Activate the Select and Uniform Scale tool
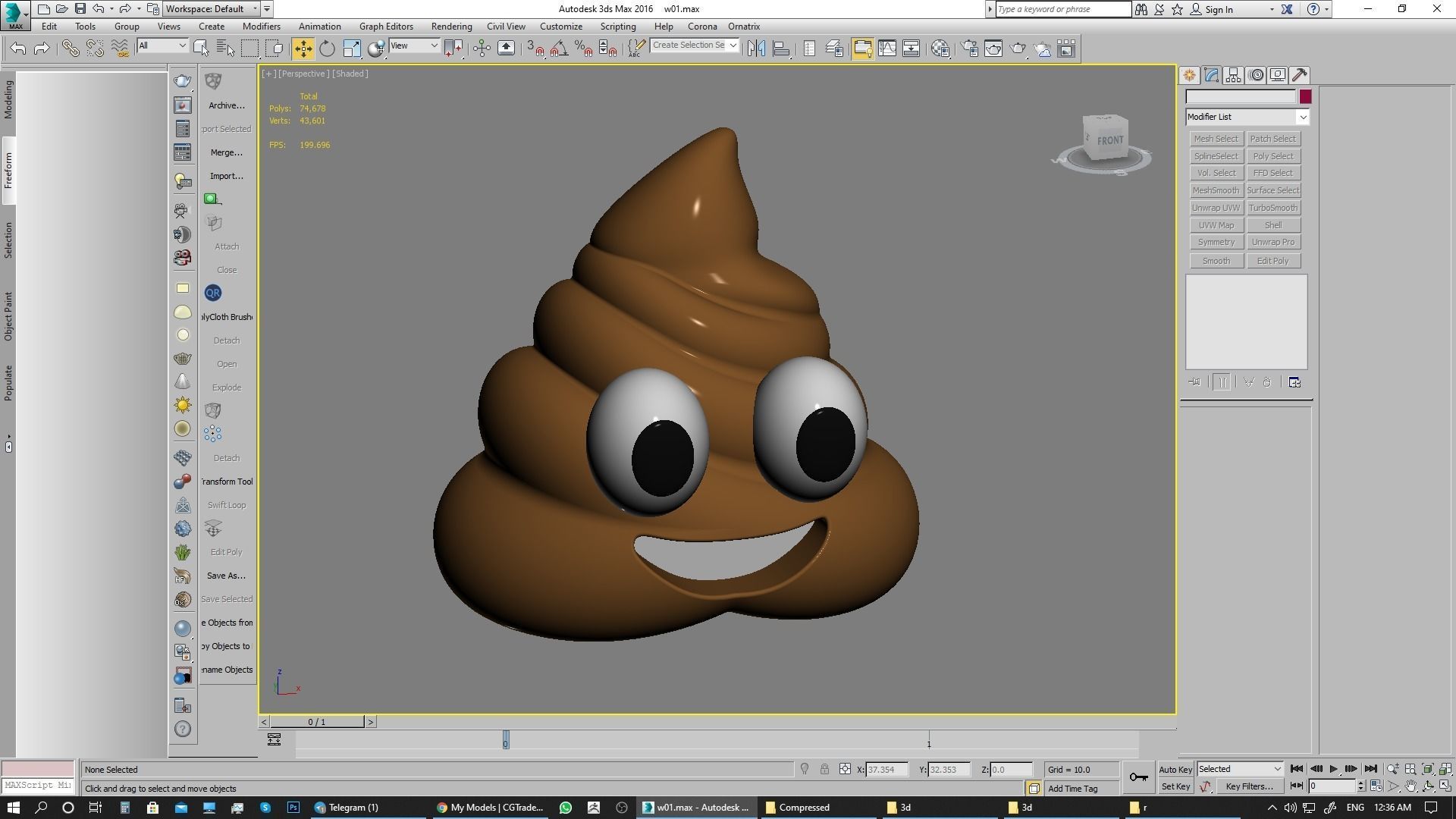The image size is (1456, 819). [x=352, y=49]
